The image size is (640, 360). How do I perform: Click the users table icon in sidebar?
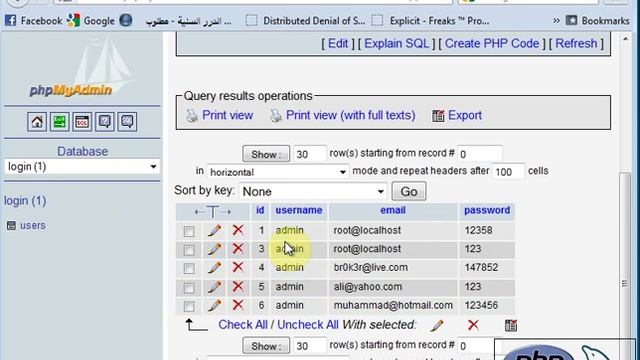tap(11, 225)
